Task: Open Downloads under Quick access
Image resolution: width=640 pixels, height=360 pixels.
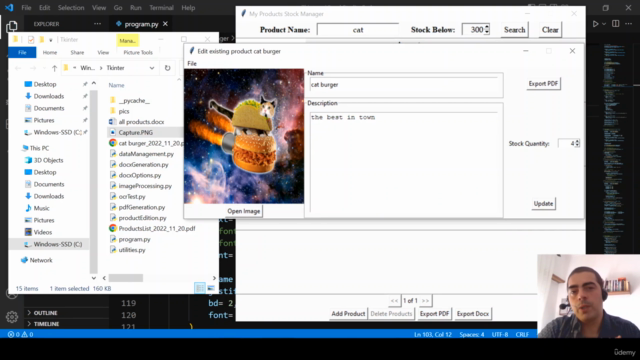Action: pos(49,96)
